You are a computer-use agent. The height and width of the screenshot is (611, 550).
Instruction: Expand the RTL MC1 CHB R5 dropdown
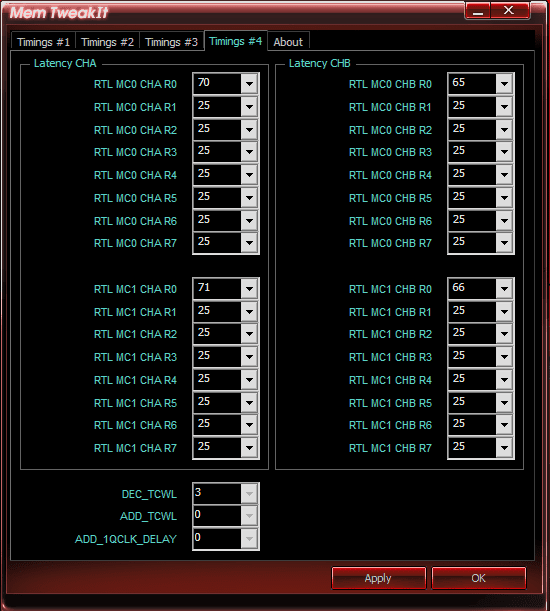click(504, 403)
